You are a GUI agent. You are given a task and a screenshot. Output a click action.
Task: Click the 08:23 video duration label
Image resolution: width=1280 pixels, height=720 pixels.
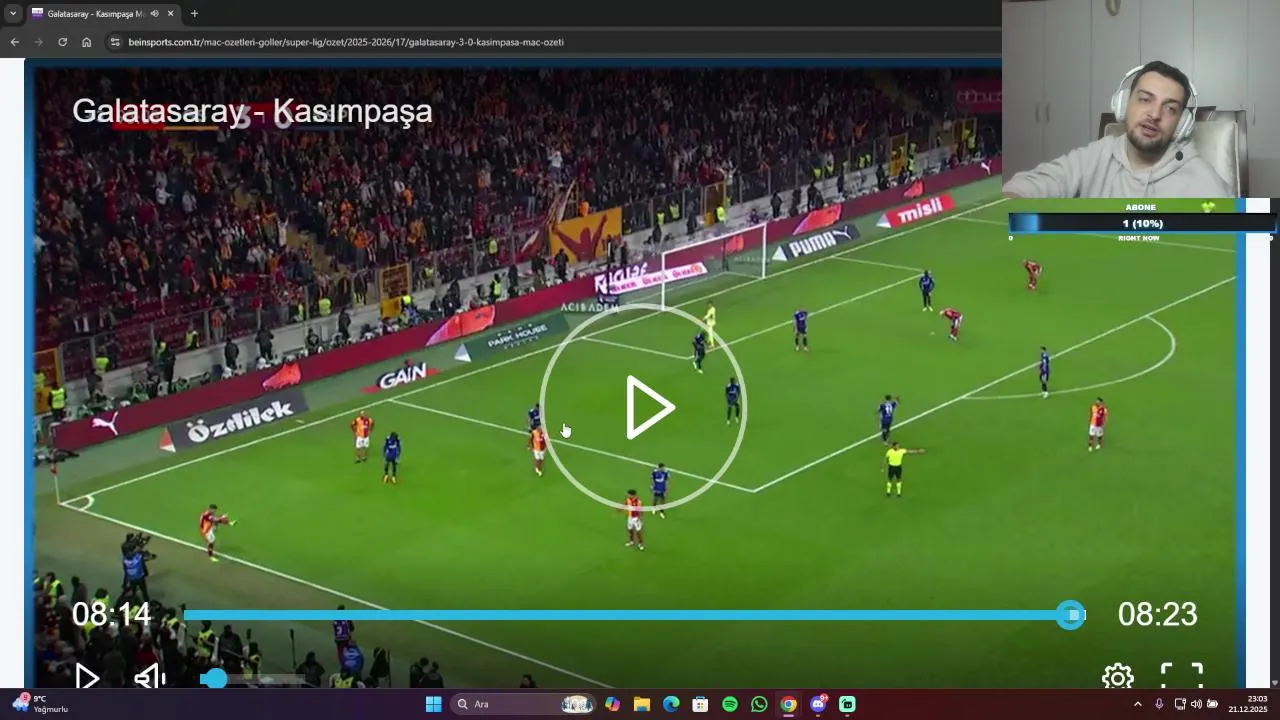[1157, 614]
